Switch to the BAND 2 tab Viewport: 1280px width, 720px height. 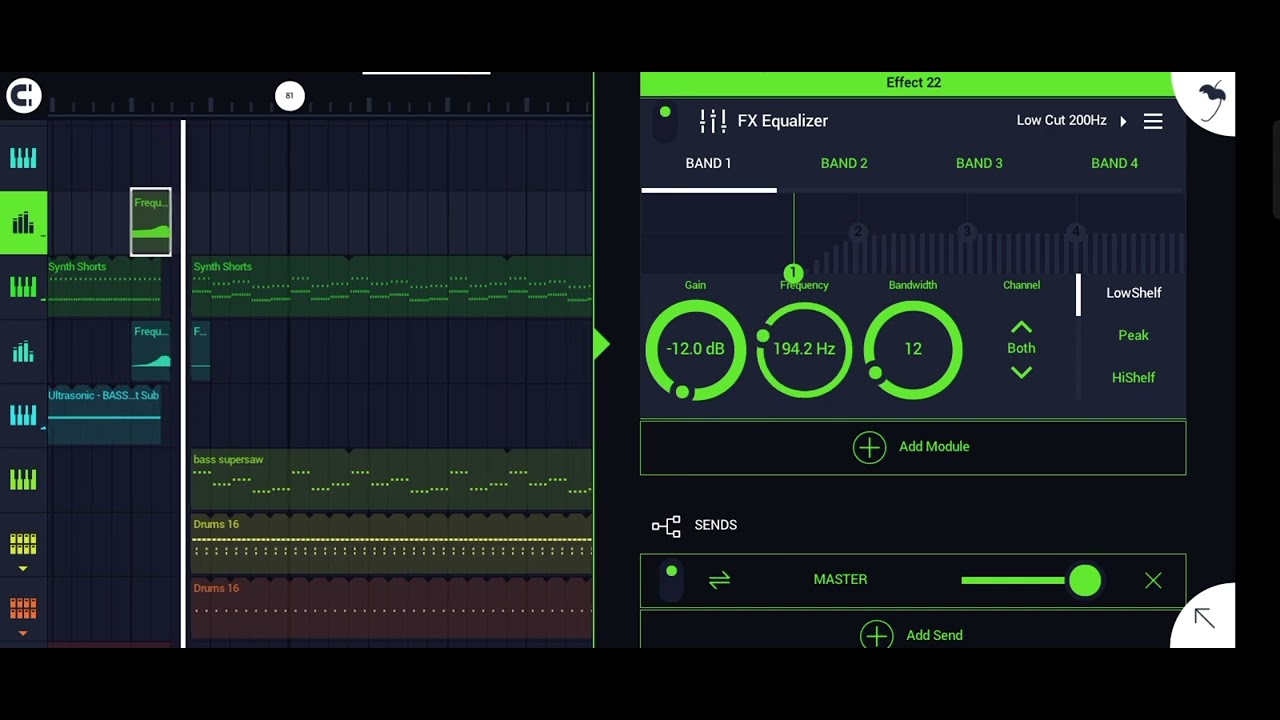(844, 163)
